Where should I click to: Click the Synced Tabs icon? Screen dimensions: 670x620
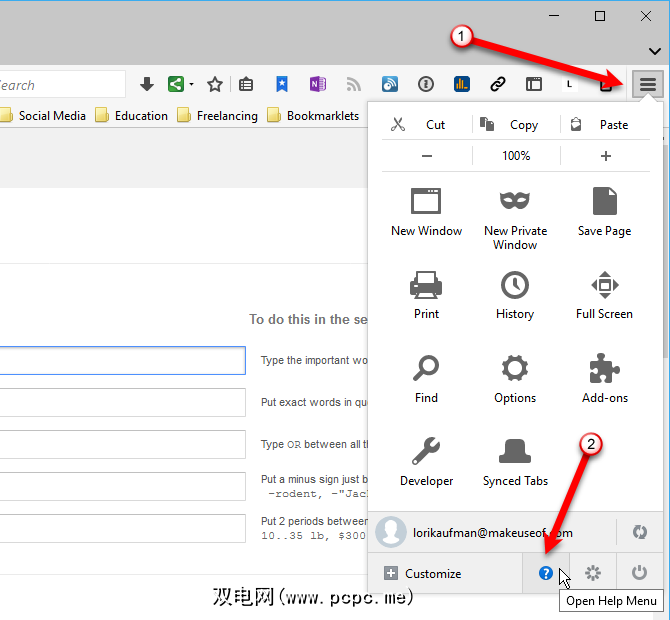tap(515, 452)
